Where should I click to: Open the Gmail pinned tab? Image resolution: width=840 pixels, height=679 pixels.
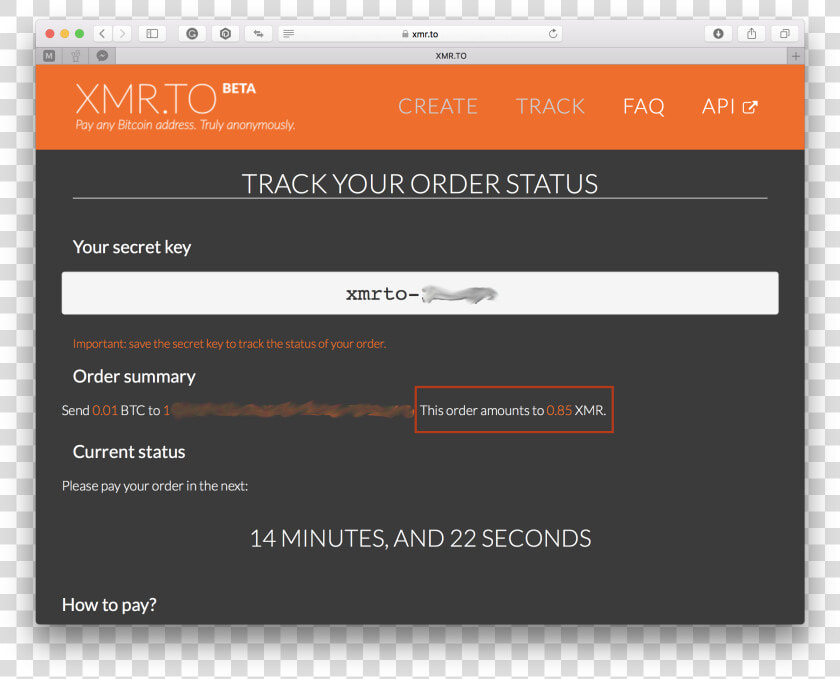coord(49,56)
